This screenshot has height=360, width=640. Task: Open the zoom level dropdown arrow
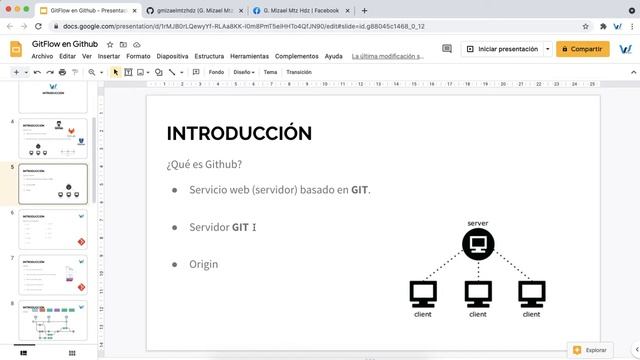pyautogui.click(x=102, y=72)
